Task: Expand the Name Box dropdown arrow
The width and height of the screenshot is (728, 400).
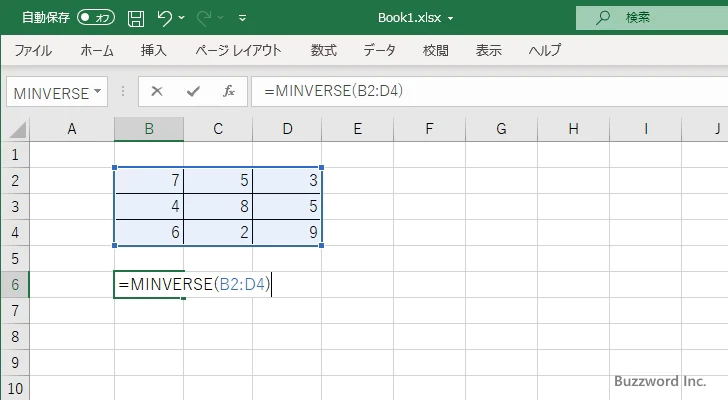Action: click(98, 91)
